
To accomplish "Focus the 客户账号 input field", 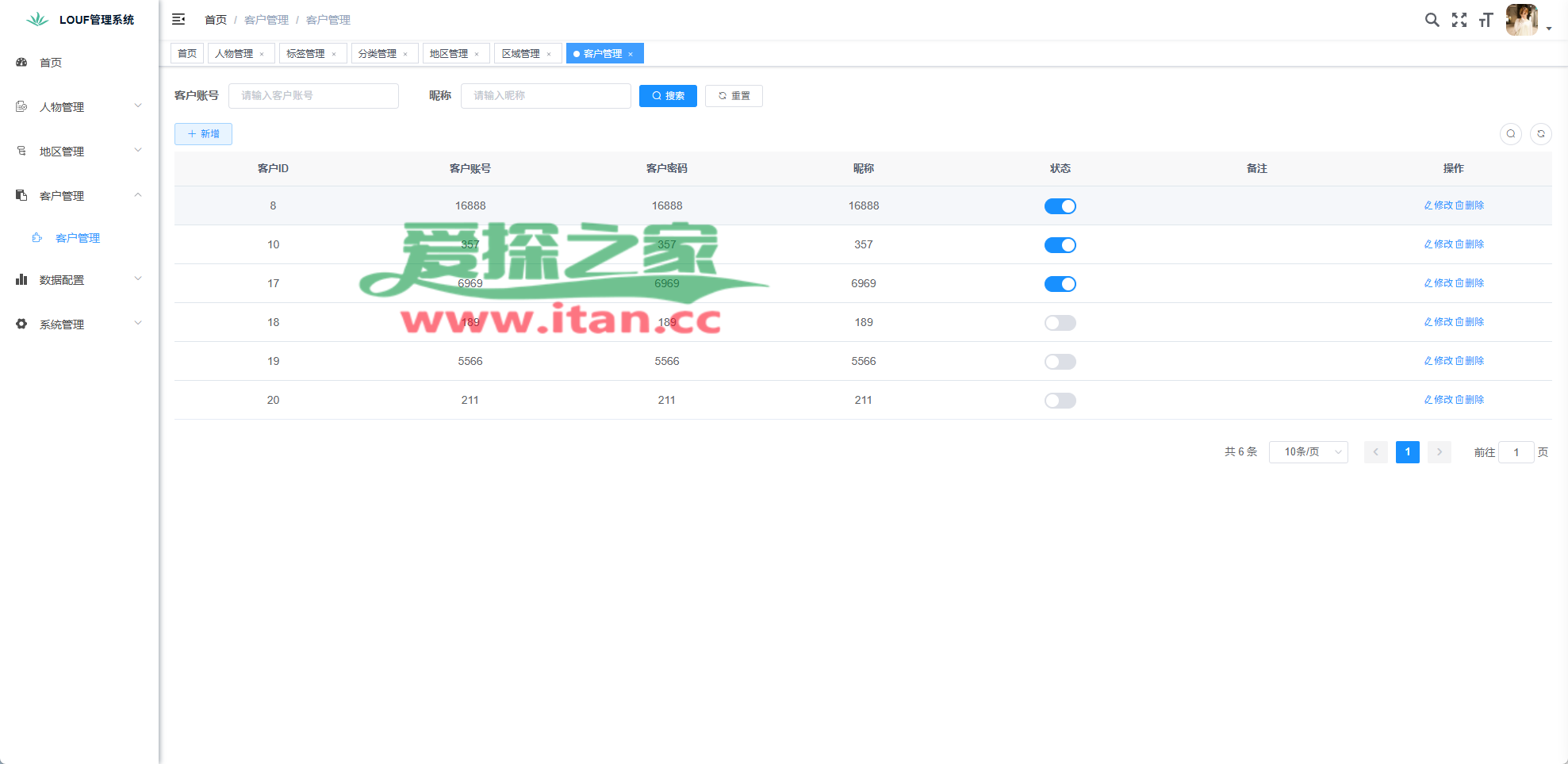I will (313, 96).
